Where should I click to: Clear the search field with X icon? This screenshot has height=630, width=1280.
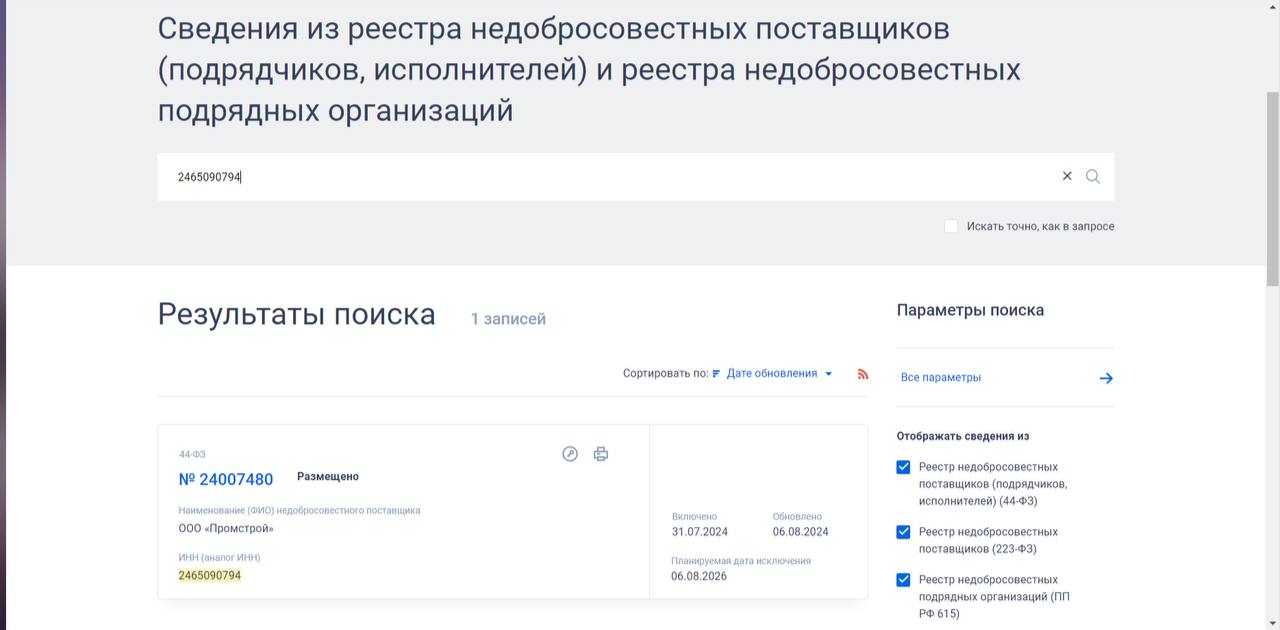1067,176
